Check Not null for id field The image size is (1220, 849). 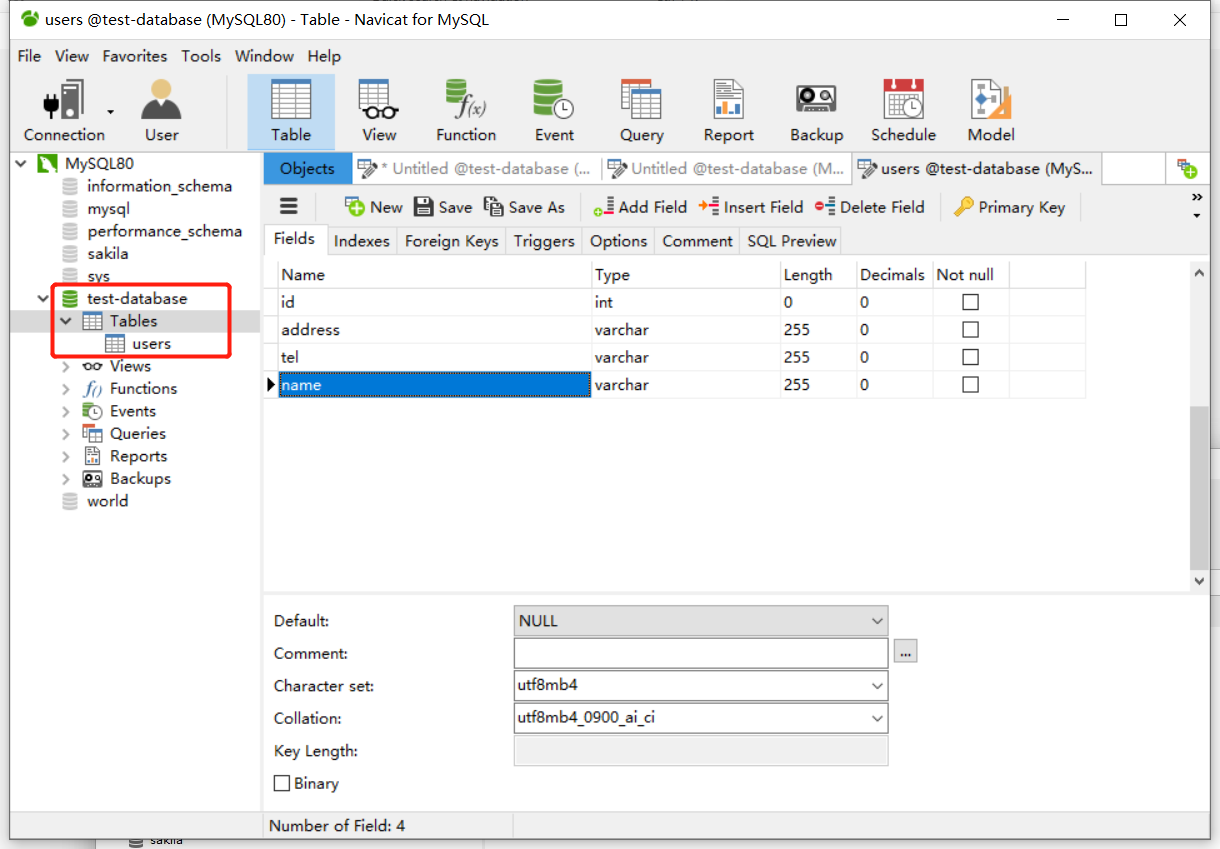pos(970,302)
